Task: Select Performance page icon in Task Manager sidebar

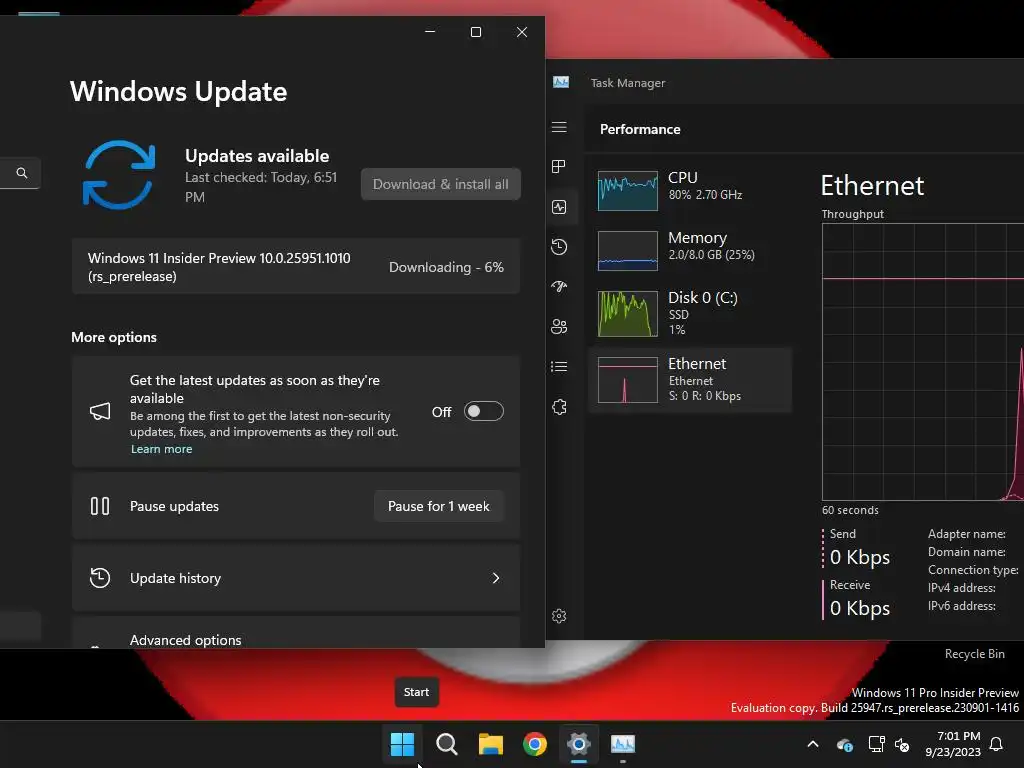Action: 559,207
